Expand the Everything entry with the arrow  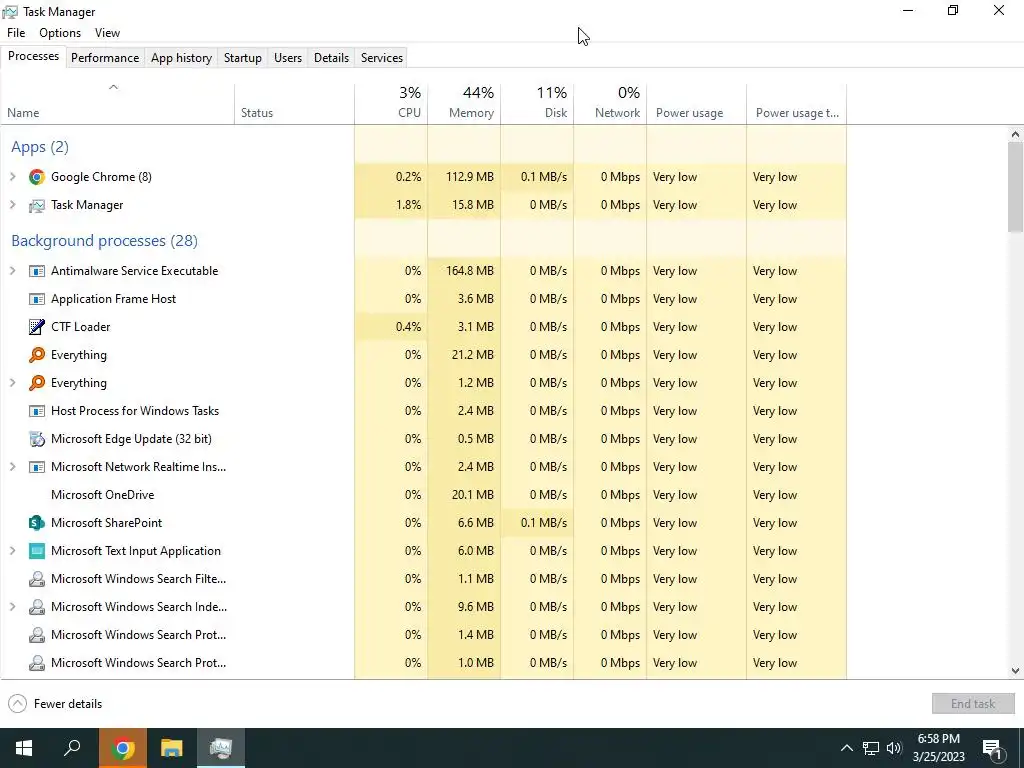point(12,383)
